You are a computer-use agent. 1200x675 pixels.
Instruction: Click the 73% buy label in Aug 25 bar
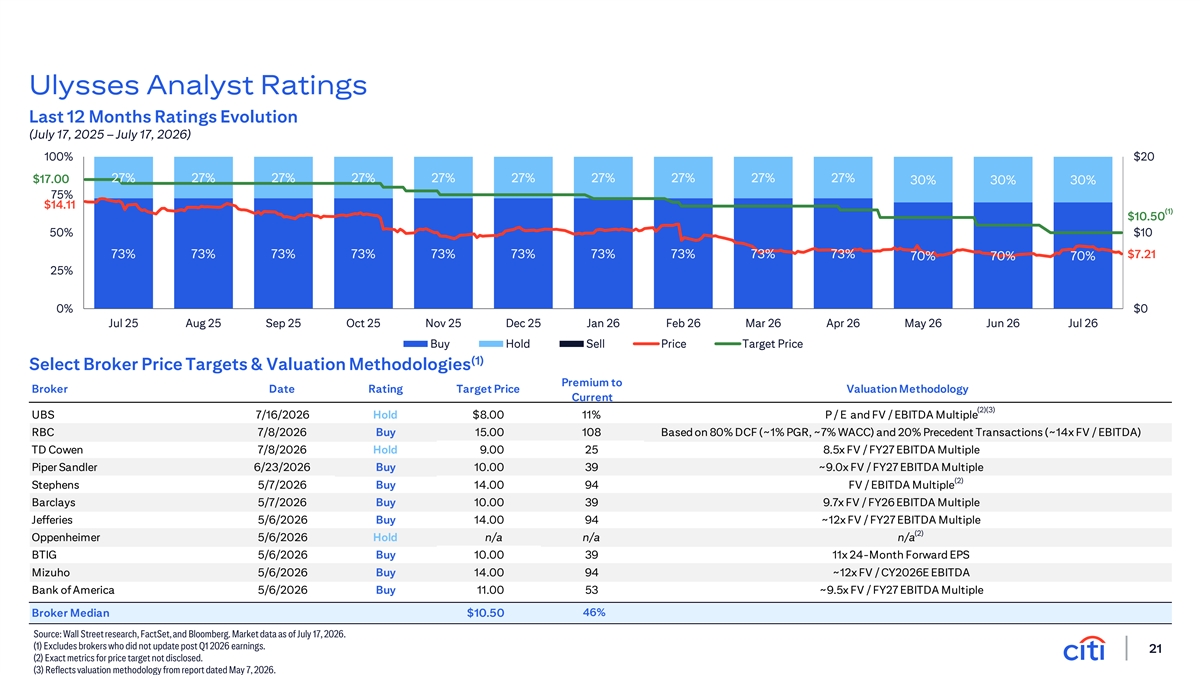tap(203, 254)
